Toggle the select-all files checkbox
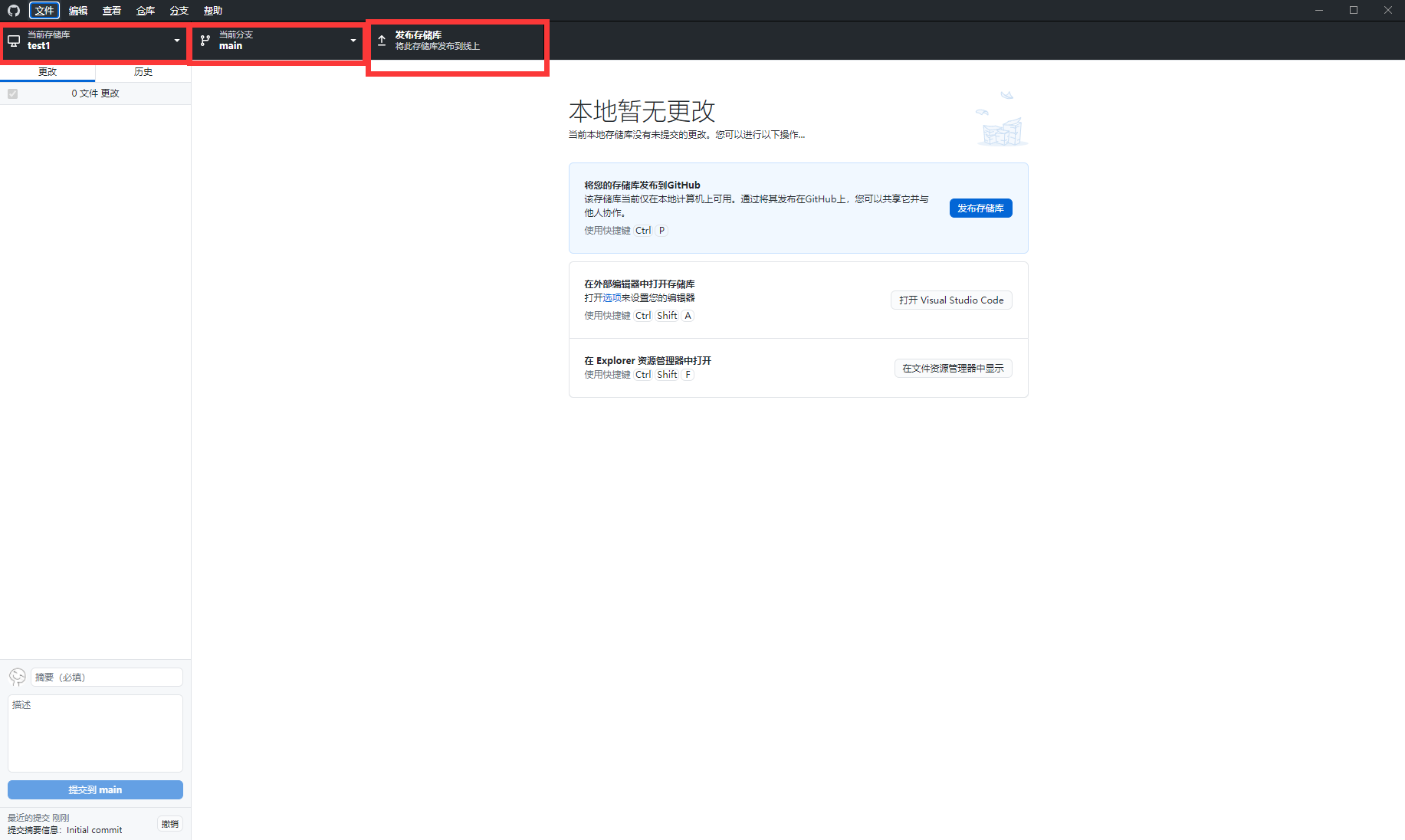Image resolution: width=1405 pixels, height=840 pixels. (x=12, y=93)
